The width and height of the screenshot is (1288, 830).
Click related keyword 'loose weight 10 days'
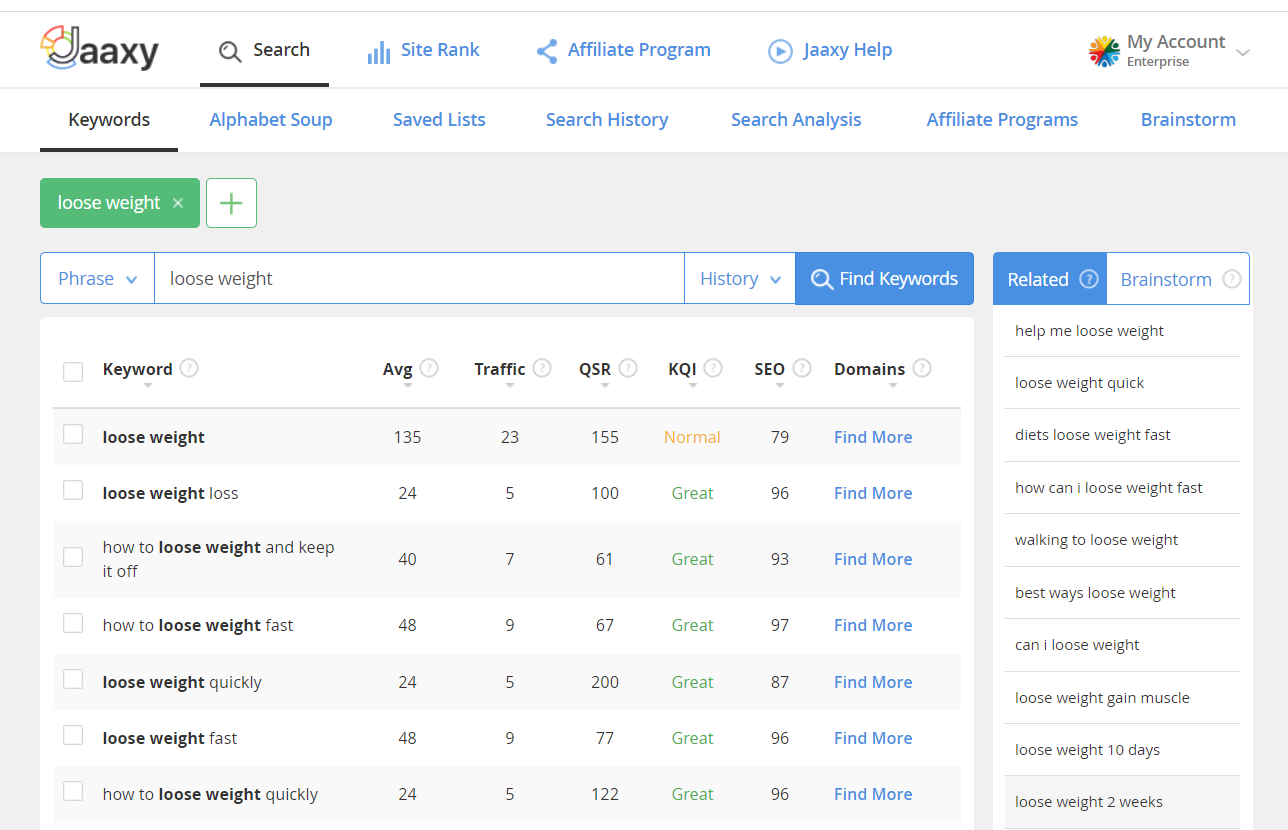pos(1087,750)
